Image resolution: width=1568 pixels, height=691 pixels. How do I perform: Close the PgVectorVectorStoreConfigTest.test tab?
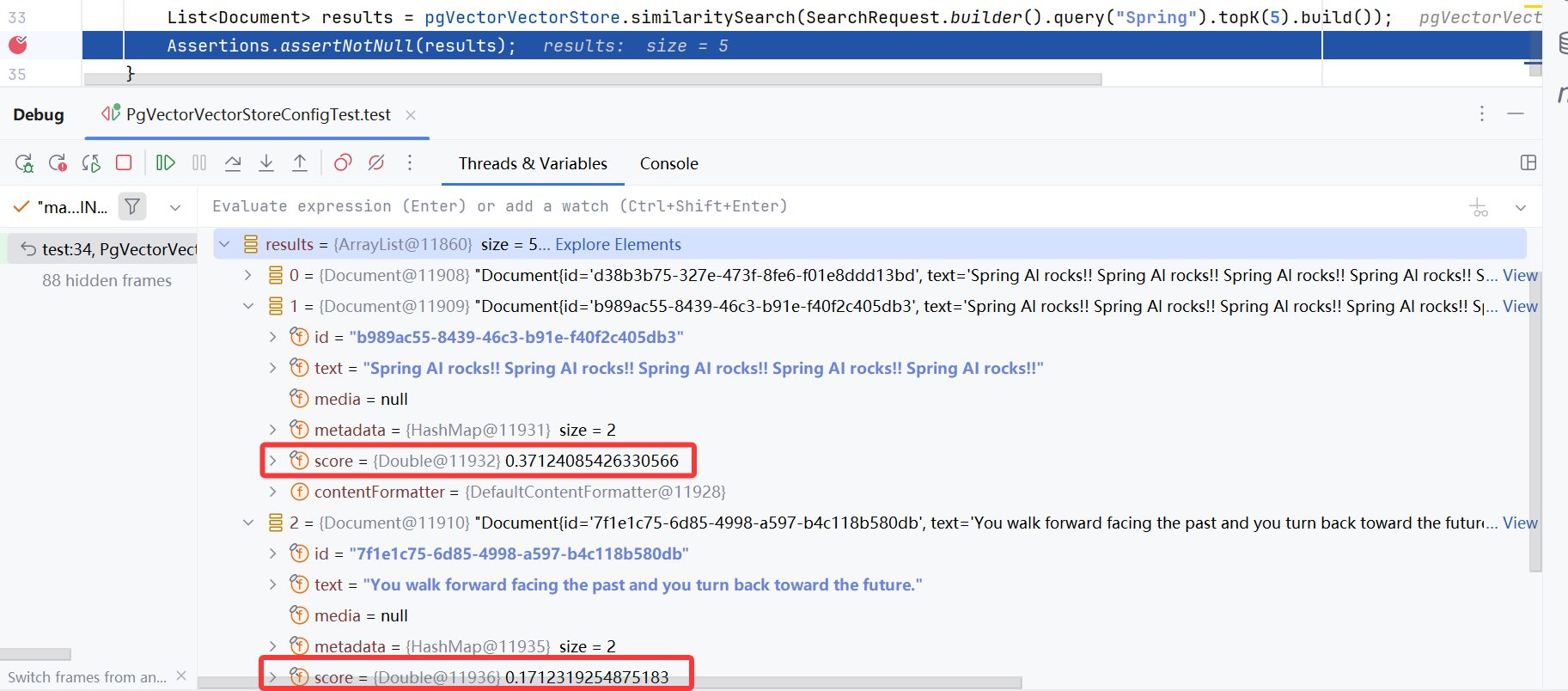click(411, 115)
